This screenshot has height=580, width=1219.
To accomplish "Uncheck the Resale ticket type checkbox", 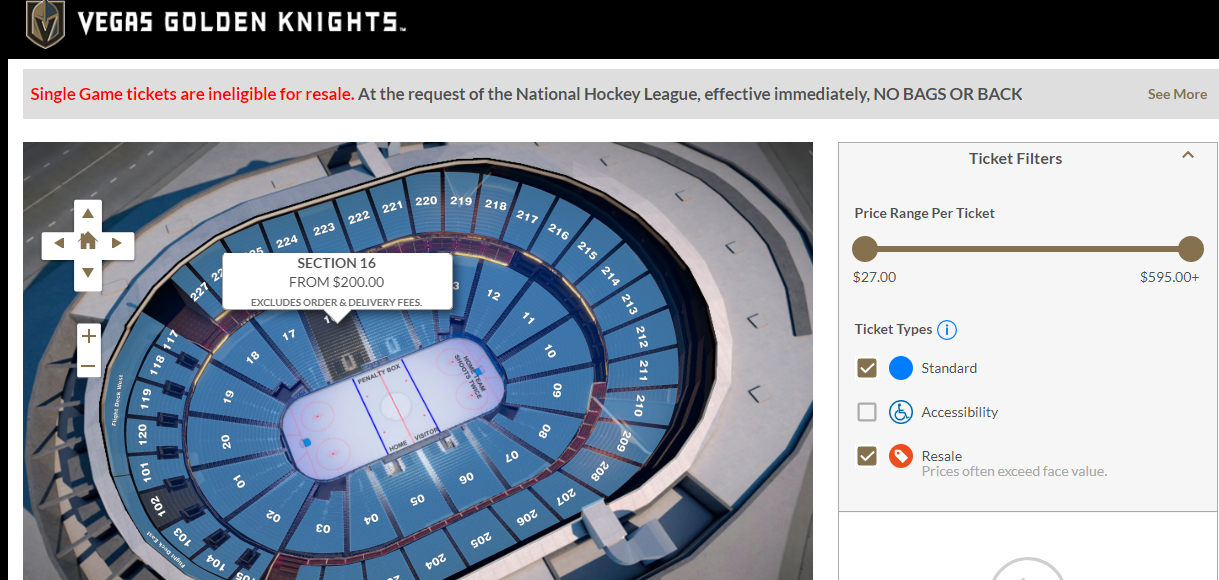I will [x=867, y=456].
